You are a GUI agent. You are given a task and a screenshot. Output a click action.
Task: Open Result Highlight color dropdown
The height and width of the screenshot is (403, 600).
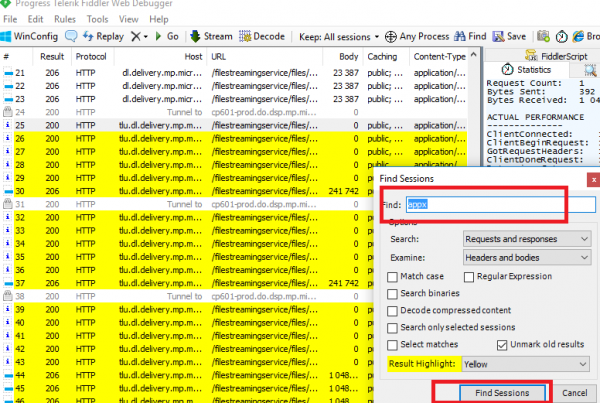coord(527,365)
